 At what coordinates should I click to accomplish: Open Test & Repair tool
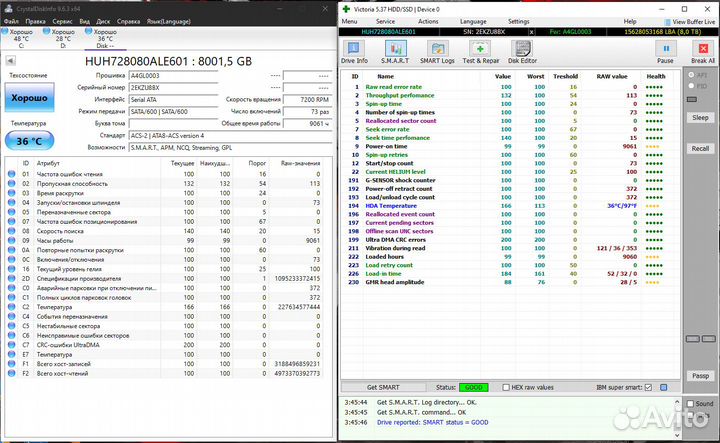point(480,52)
